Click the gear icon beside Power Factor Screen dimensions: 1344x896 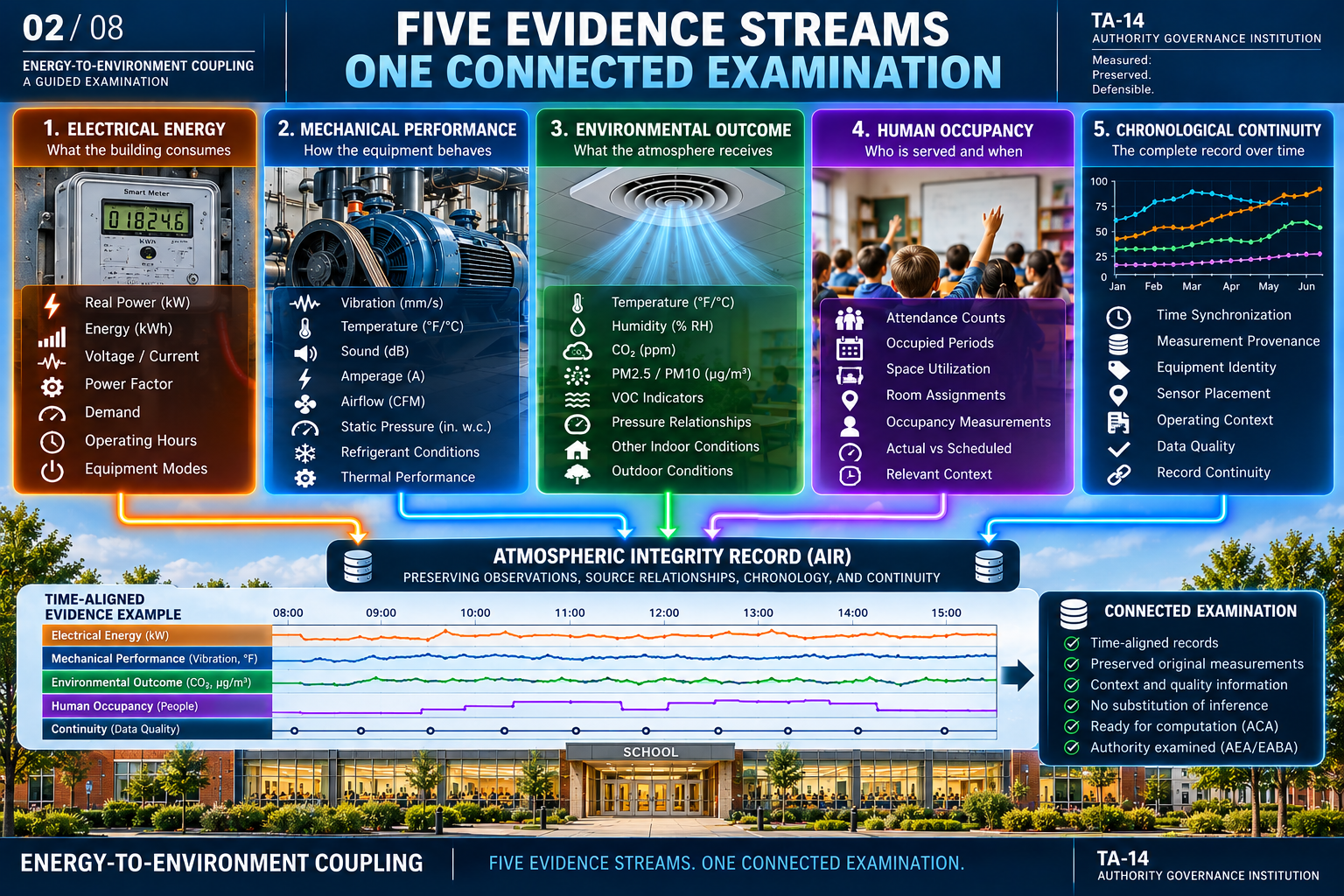pos(52,387)
